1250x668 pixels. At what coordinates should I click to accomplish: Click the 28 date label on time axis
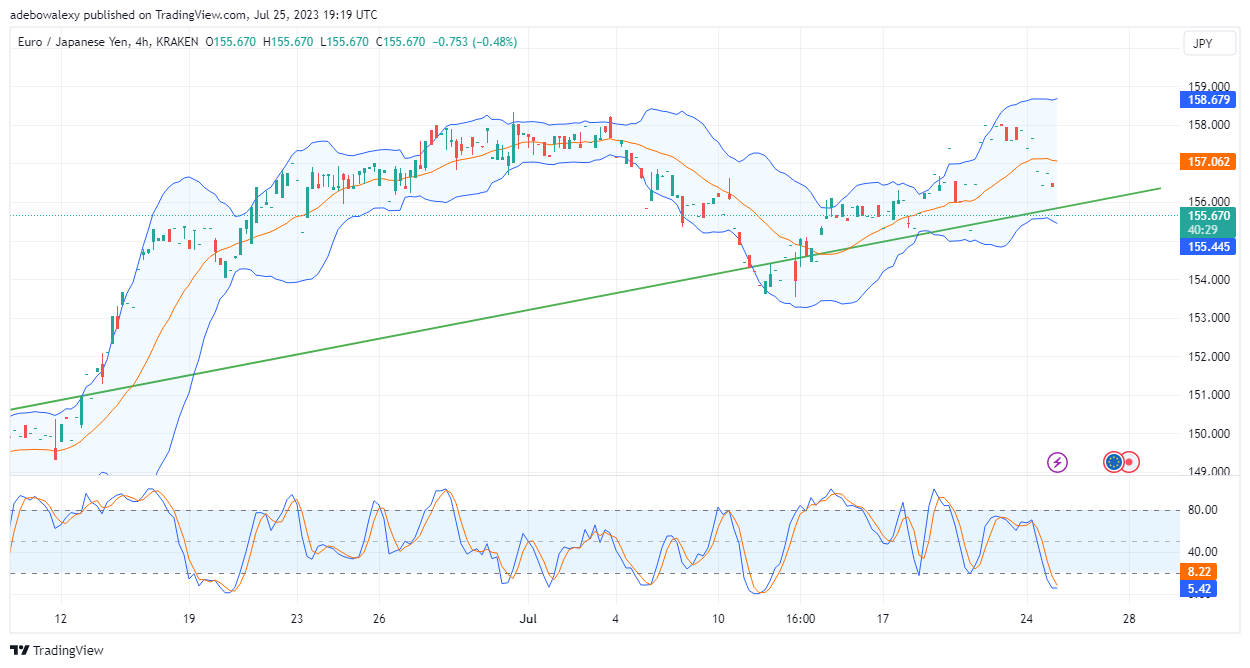(1129, 618)
